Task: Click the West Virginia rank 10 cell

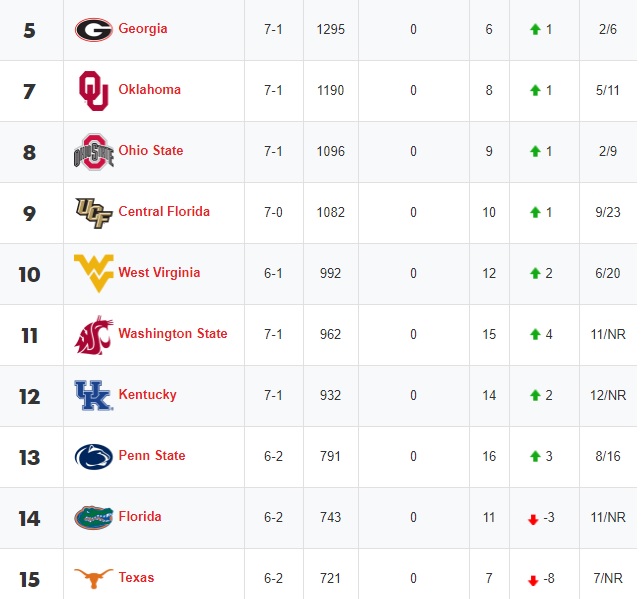Action: pyautogui.click(x=31, y=274)
